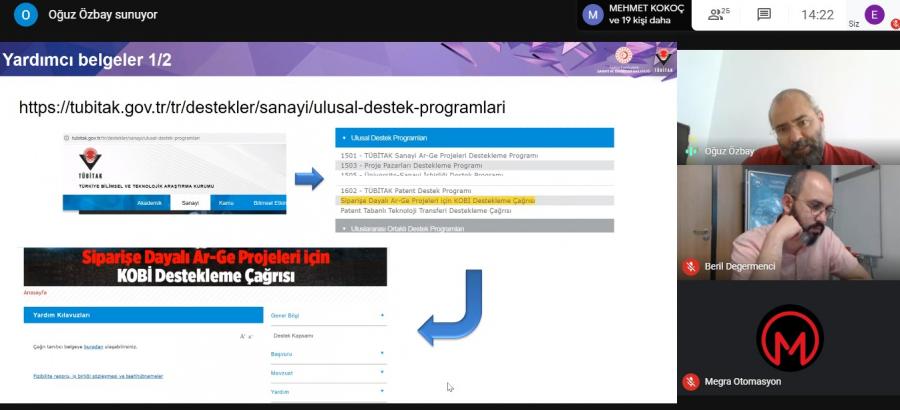
Task: Open highlighted 'Siparişe Dayalı Ar-Ge' KOBİ link
Action: point(437,201)
